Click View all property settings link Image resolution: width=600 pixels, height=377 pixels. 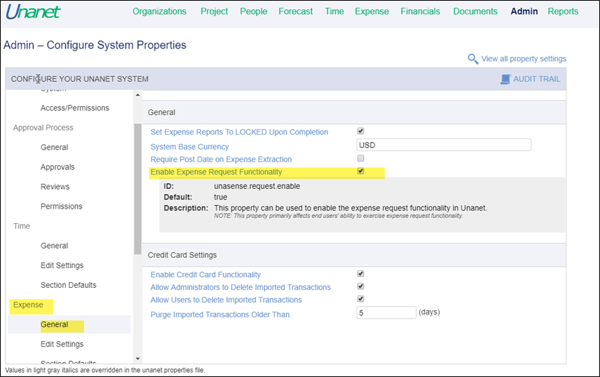[523, 59]
